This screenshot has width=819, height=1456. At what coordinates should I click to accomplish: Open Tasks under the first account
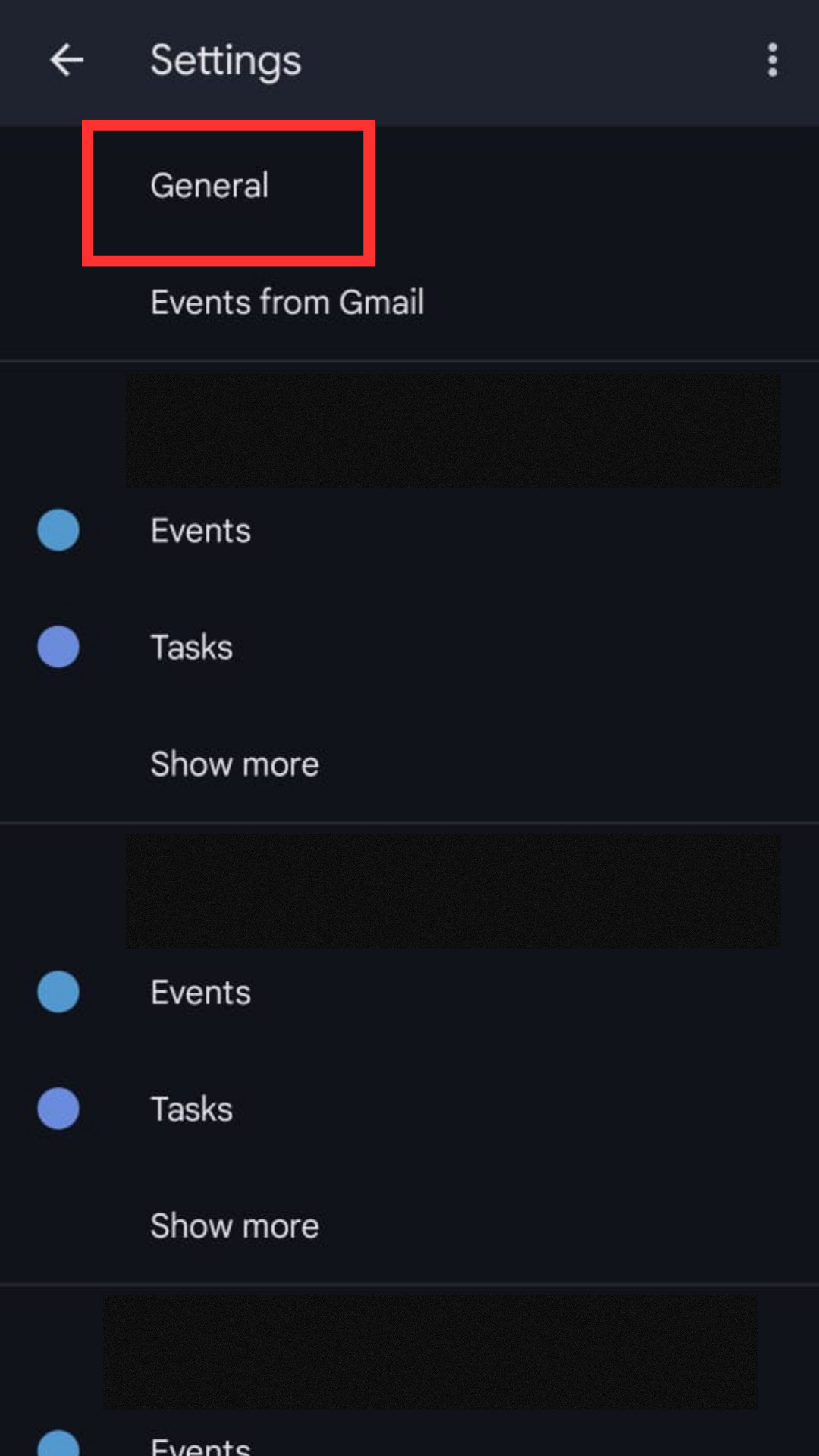click(192, 648)
